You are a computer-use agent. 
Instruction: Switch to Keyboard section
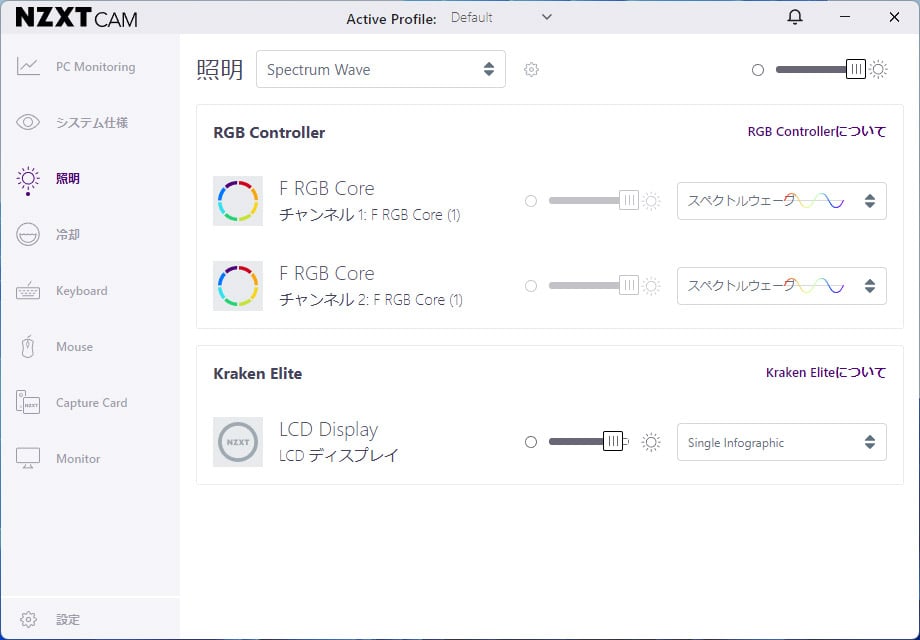(82, 291)
